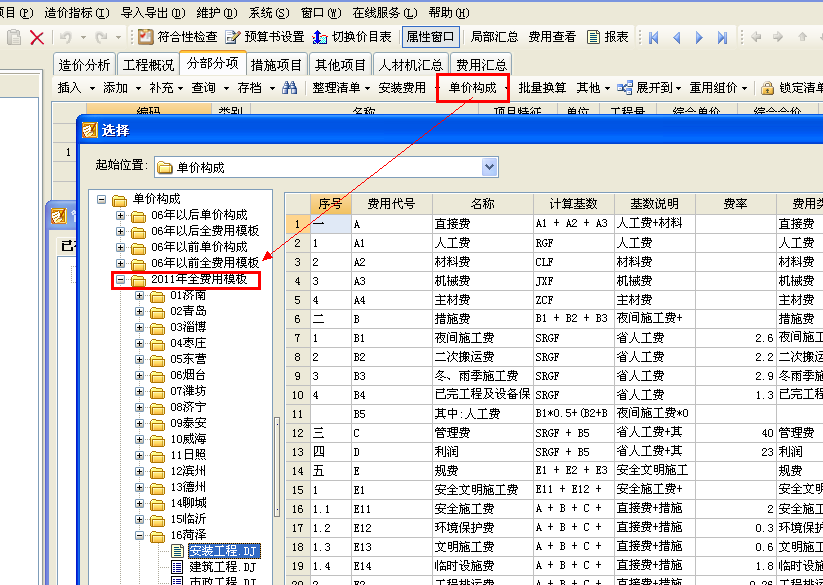Select 10威海 folder
Image resolution: width=823 pixels, height=585 pixels.
pos(188,439)
